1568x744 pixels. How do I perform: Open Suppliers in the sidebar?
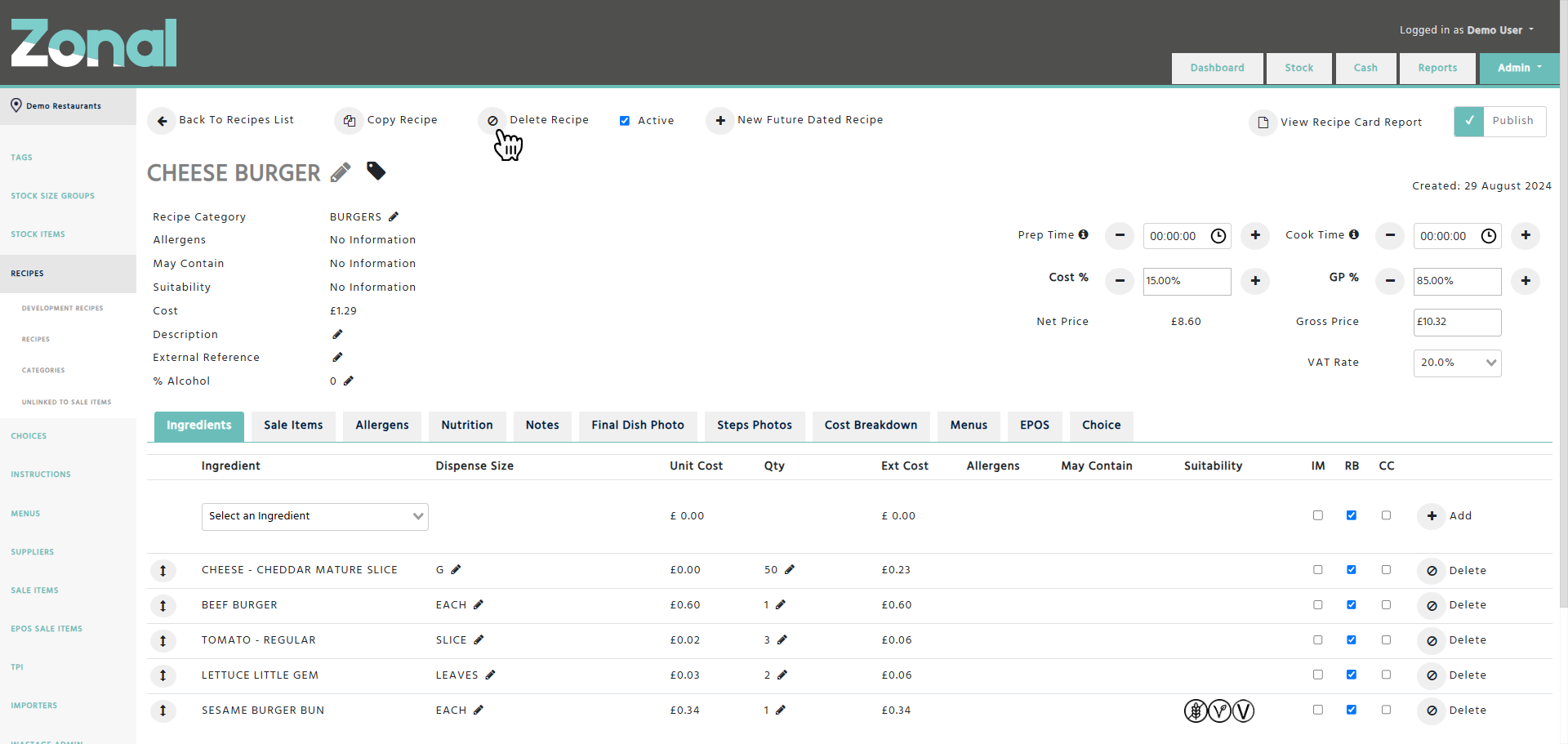32,552
